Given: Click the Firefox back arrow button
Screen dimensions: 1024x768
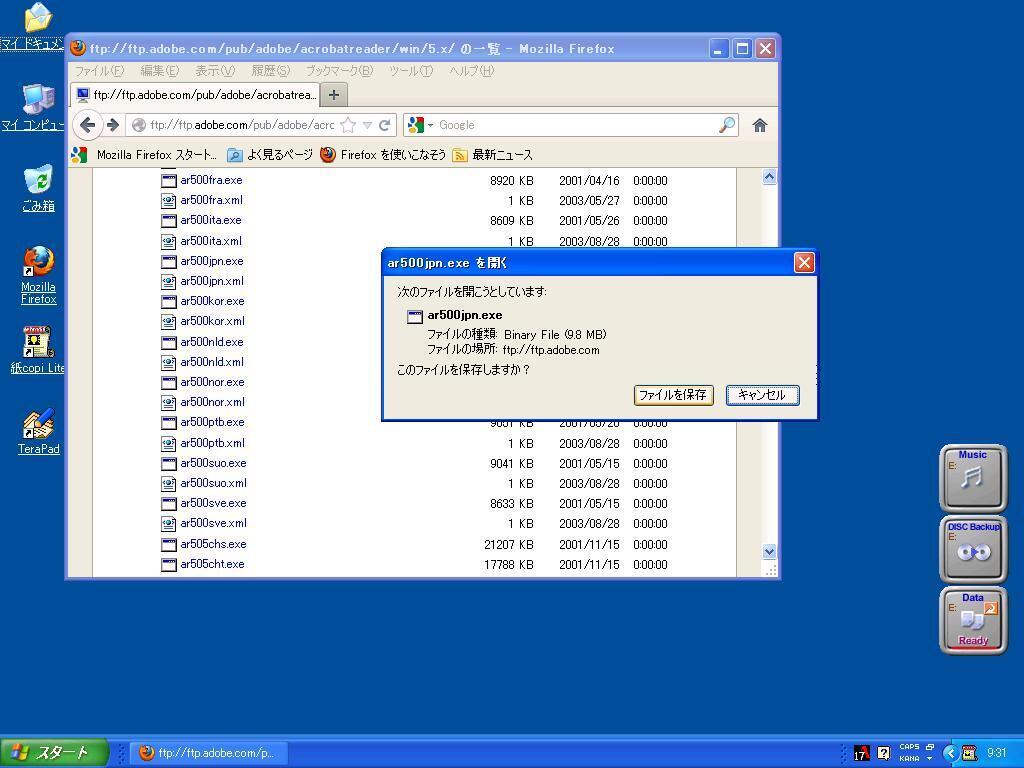Looking at the screenshot, I should click(x=88, y=125).
